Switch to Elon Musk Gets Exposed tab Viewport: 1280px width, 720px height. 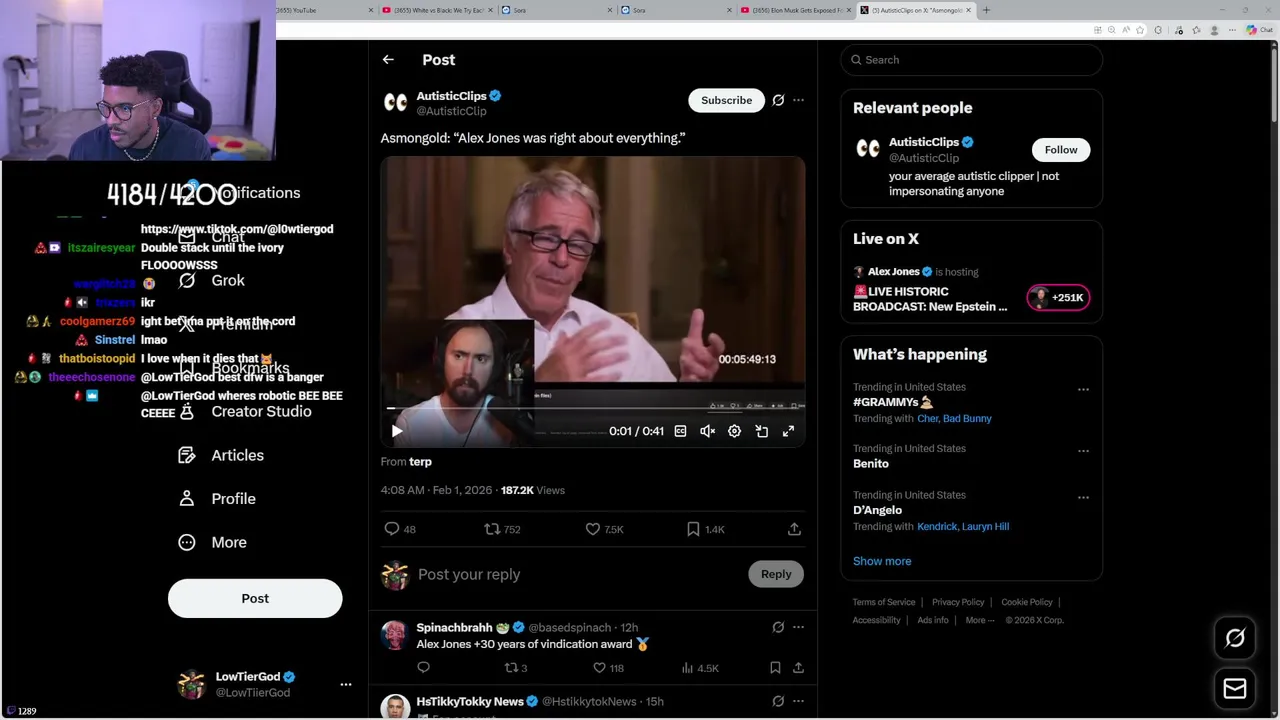pyautogui.click(x=796, y=10)
